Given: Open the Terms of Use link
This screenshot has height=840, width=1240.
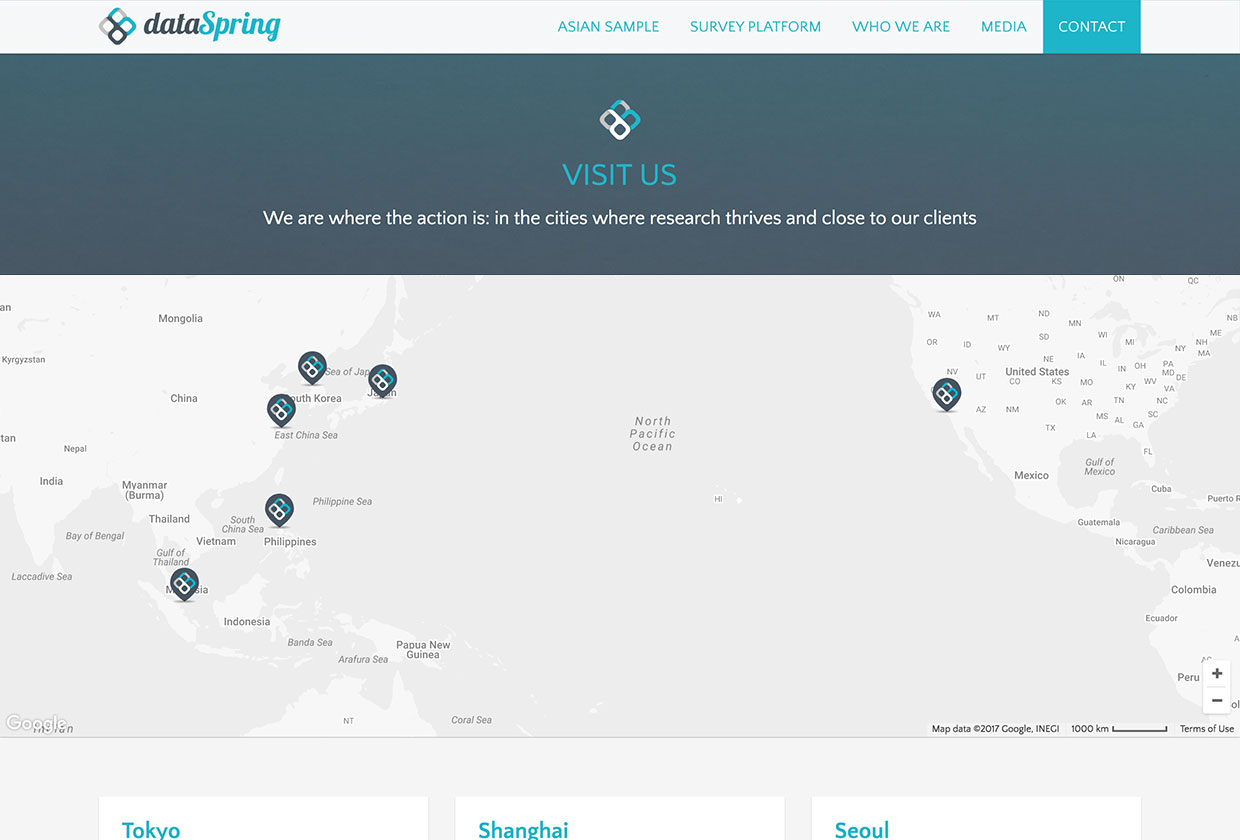Looking at the screenshot, I should coord(1206,728).
